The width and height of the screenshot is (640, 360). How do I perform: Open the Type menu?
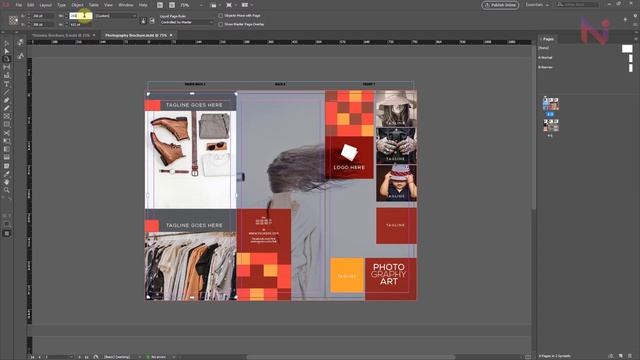coord(61,5)
